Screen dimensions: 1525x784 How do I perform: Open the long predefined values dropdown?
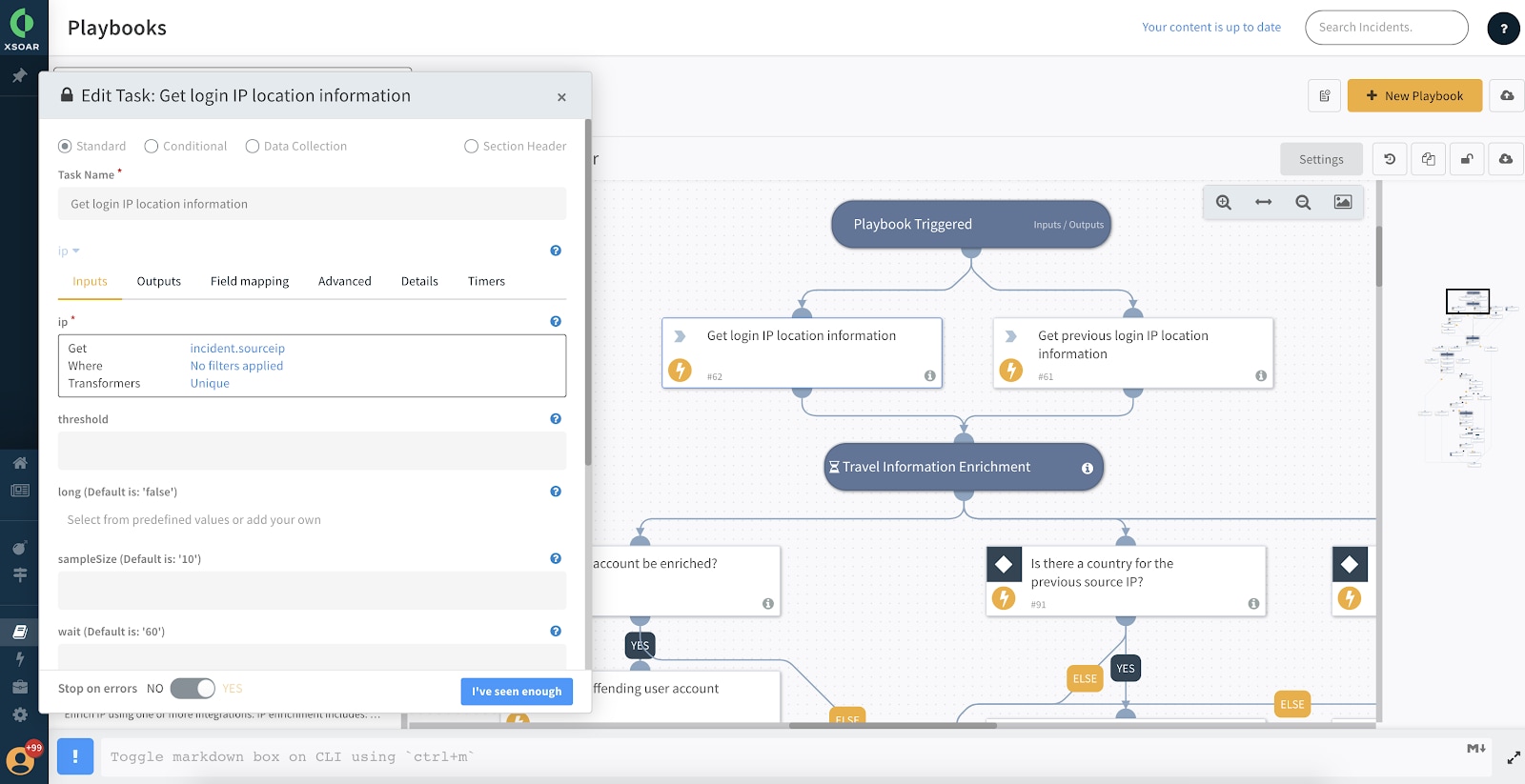coord(312,520)
